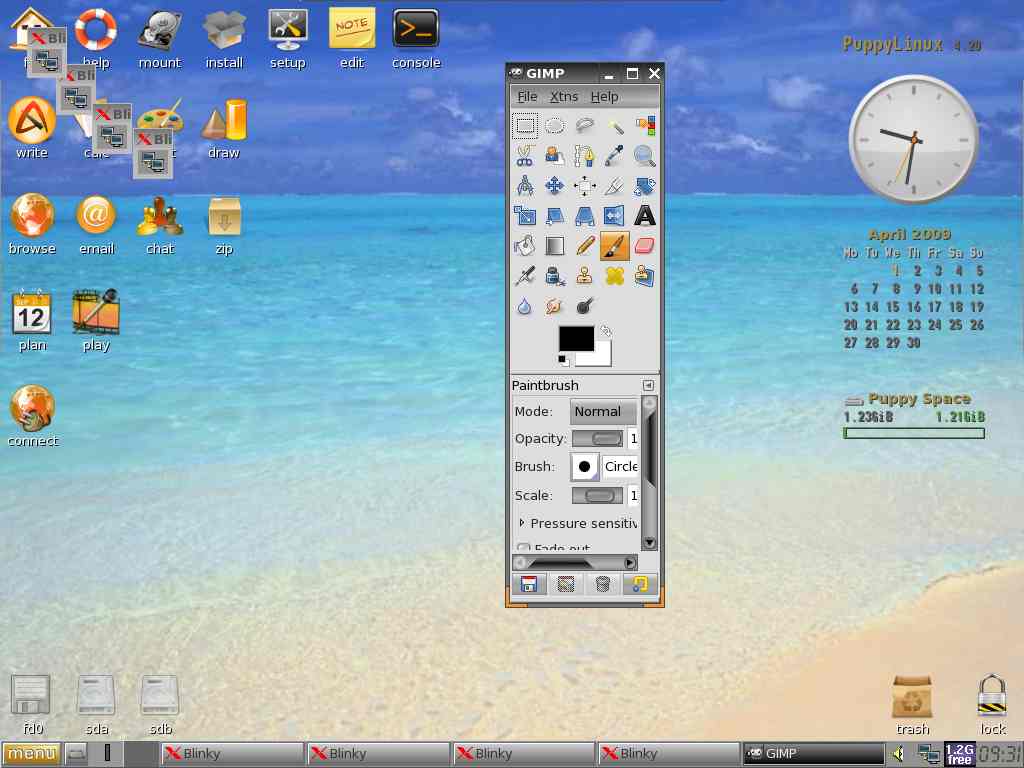Open the brush preview selector
This screenshot has height=768, width=1024.
584,466
